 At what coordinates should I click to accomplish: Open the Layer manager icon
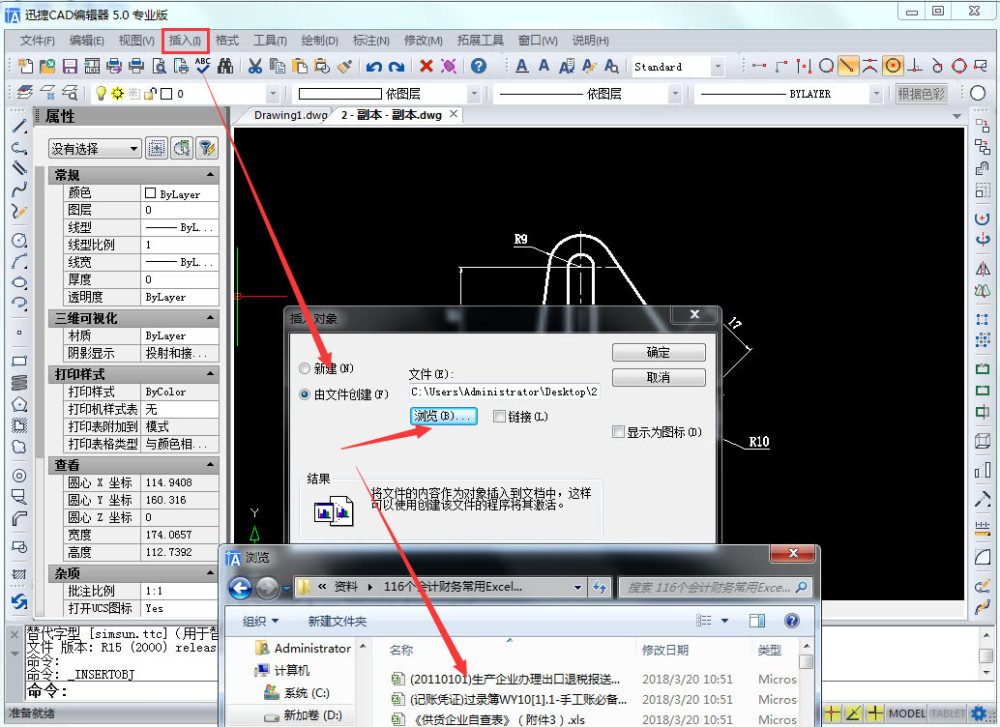click(25, 93)
